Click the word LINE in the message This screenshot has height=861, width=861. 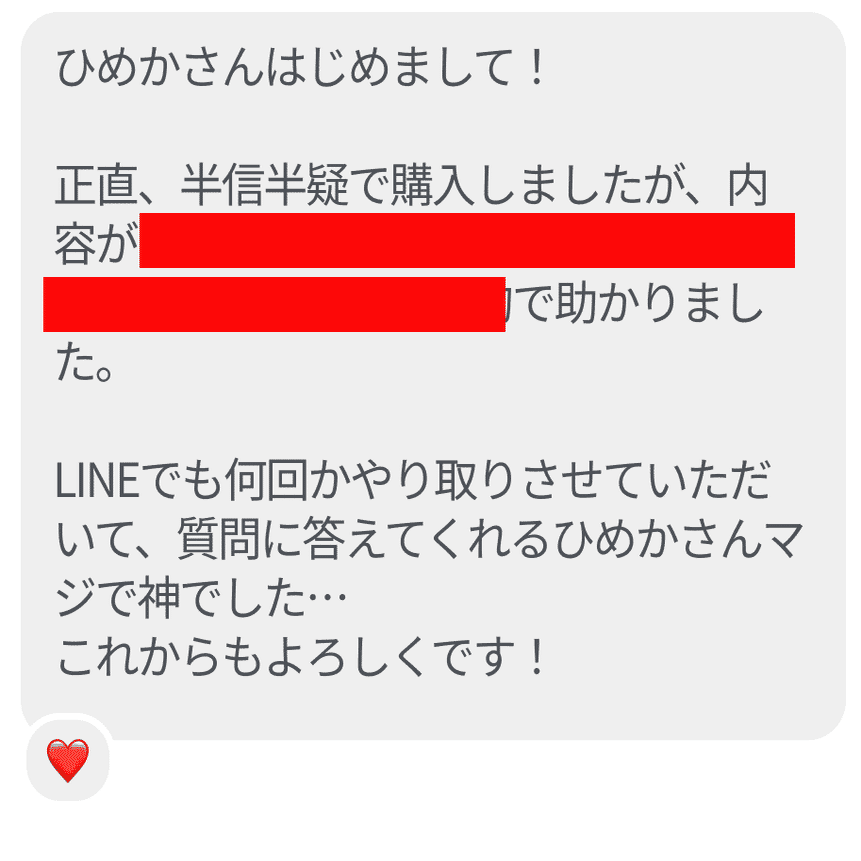pos(98,481)
